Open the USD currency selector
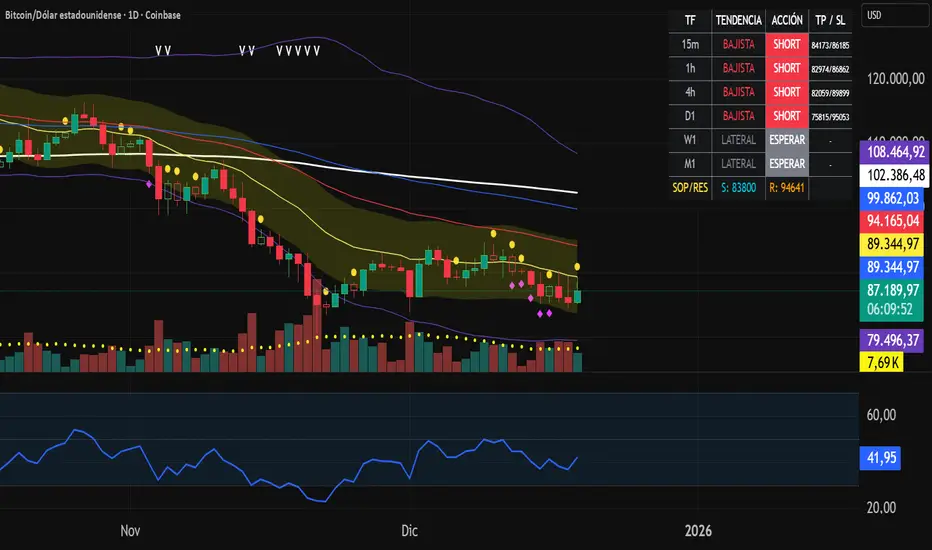Image resolution: width=932 pixels, height=550 pixels. (894, 16)
